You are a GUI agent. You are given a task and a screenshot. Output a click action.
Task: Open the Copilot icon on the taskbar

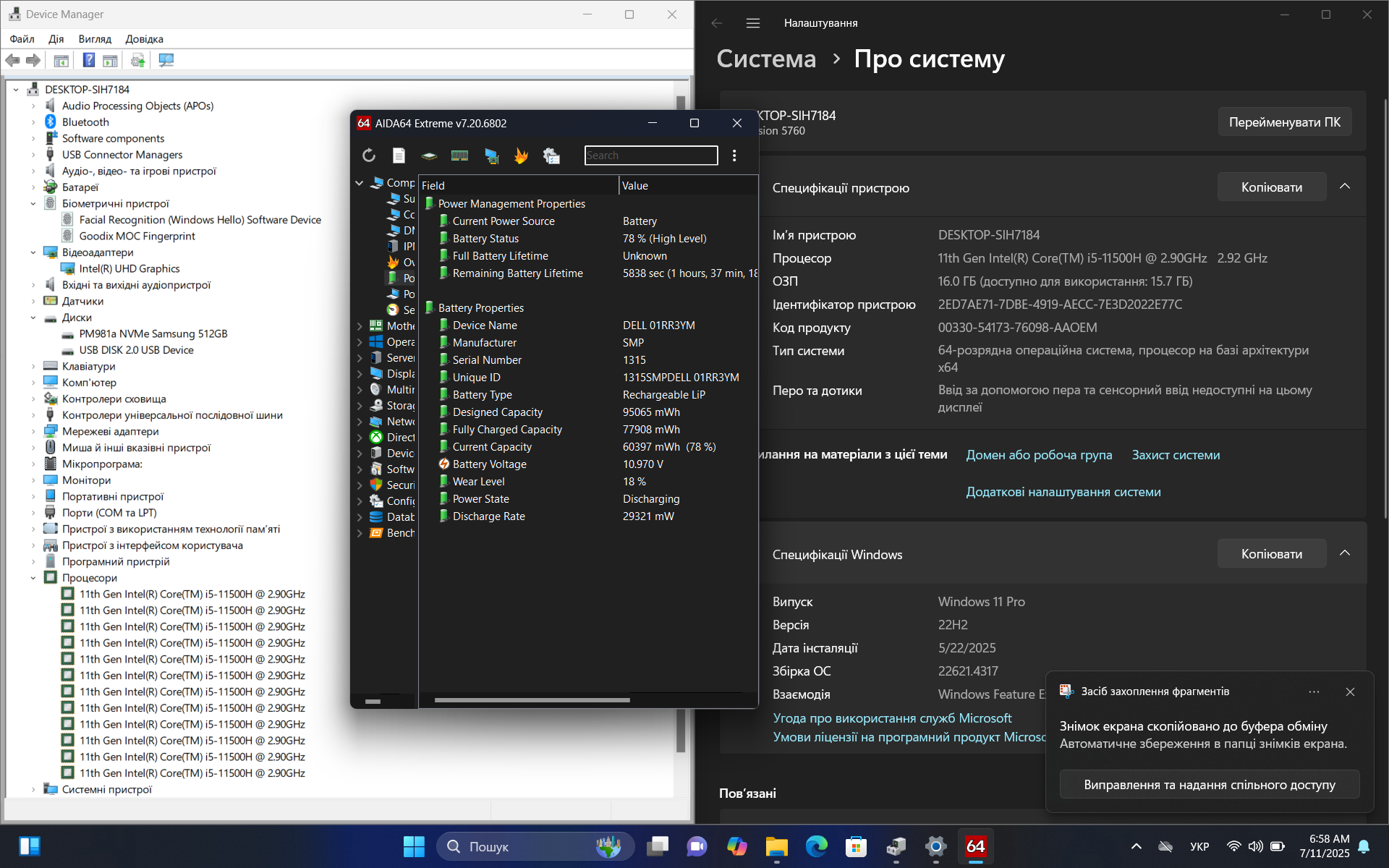736,846
